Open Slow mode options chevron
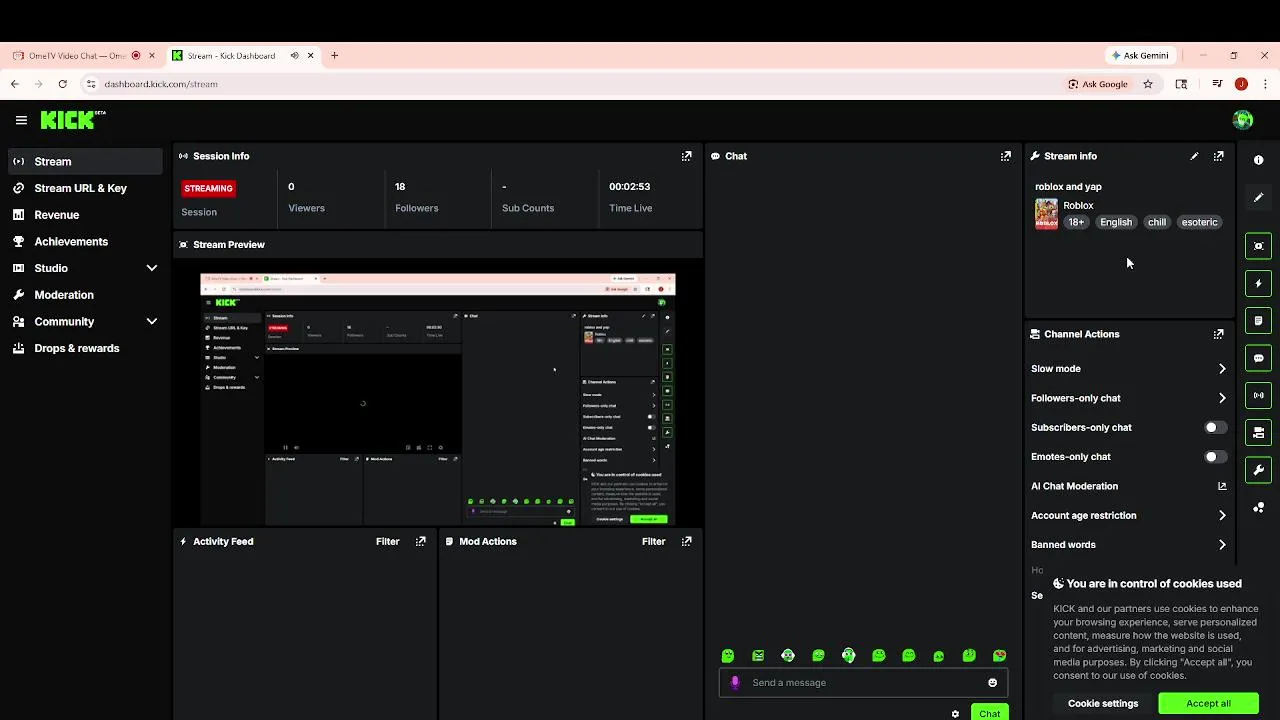The image size is (1280, 720). (1222, 369)
